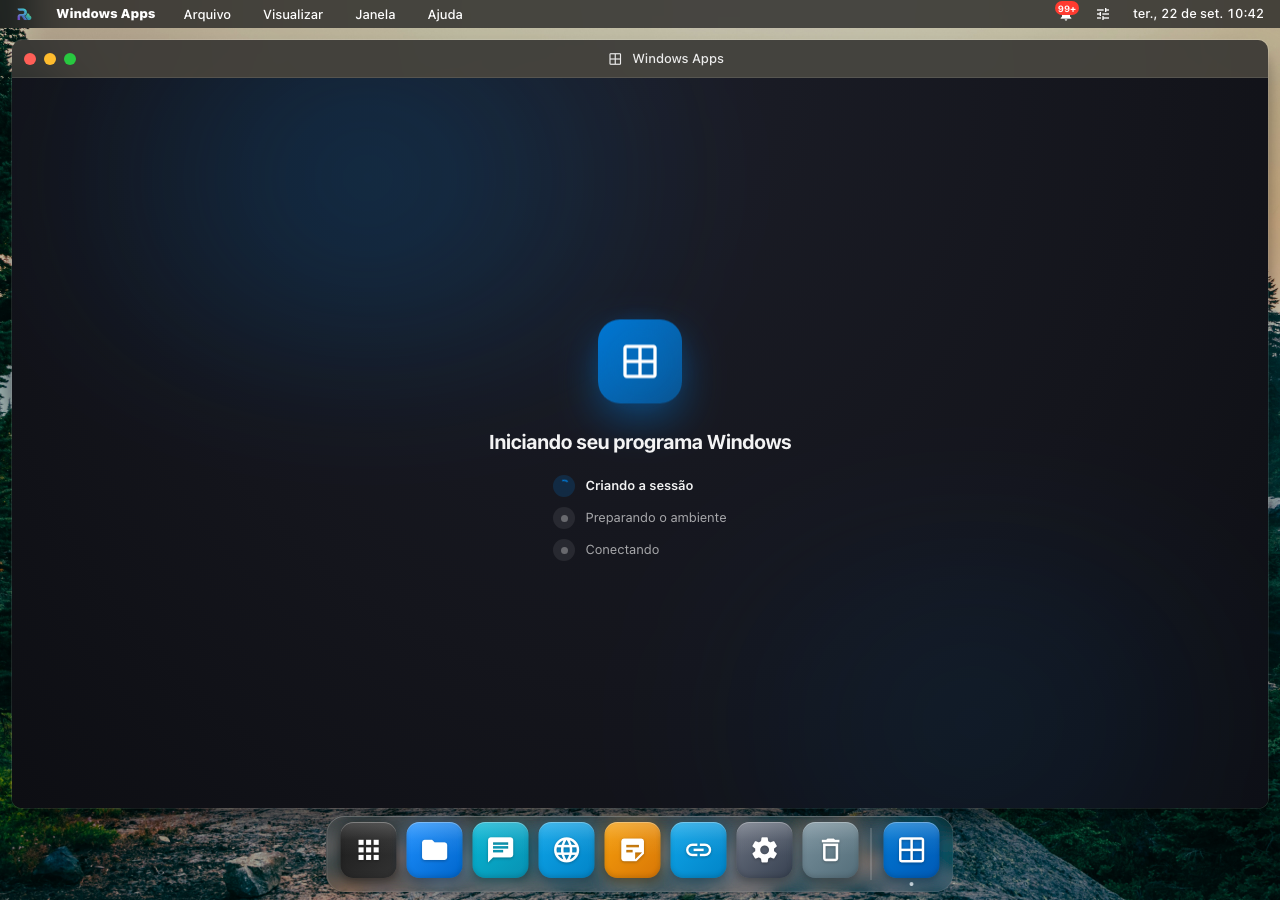This screenshot has height=900, width=1280.
Task: Click the date and time in the menu bar
Action: pyautogui.click(x=1198, y=14)
